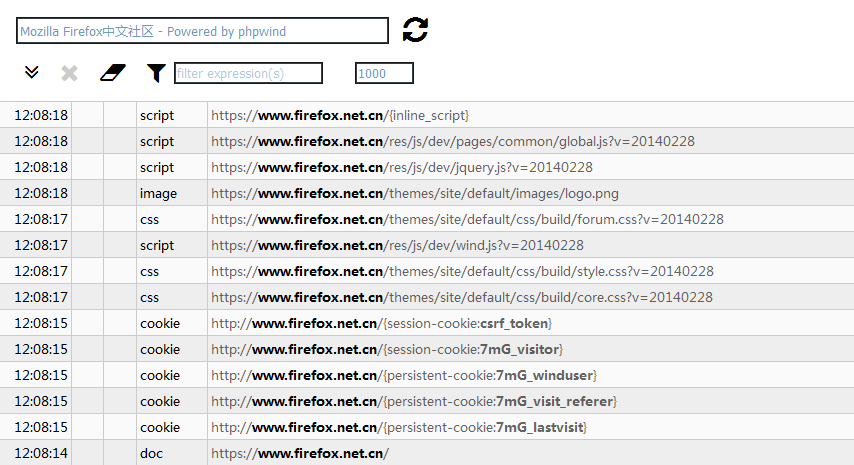
Task: Select the inline_script log entry
Action: click(x=427, y=115)
